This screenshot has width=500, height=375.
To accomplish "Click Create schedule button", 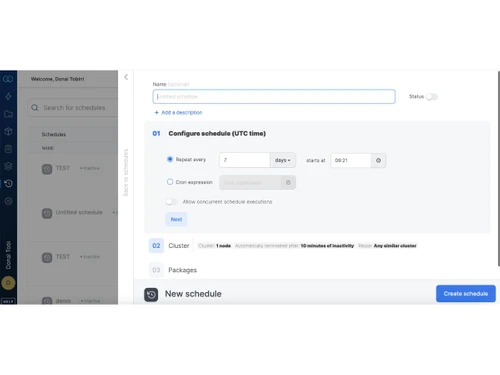I will [x=466, y=294].
